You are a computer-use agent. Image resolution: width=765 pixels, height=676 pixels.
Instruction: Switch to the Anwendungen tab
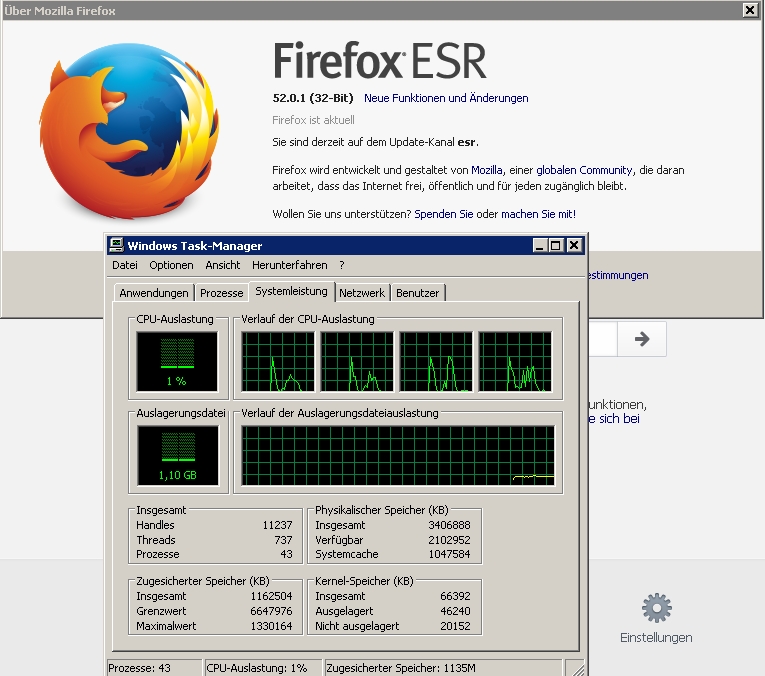point(154,293)
